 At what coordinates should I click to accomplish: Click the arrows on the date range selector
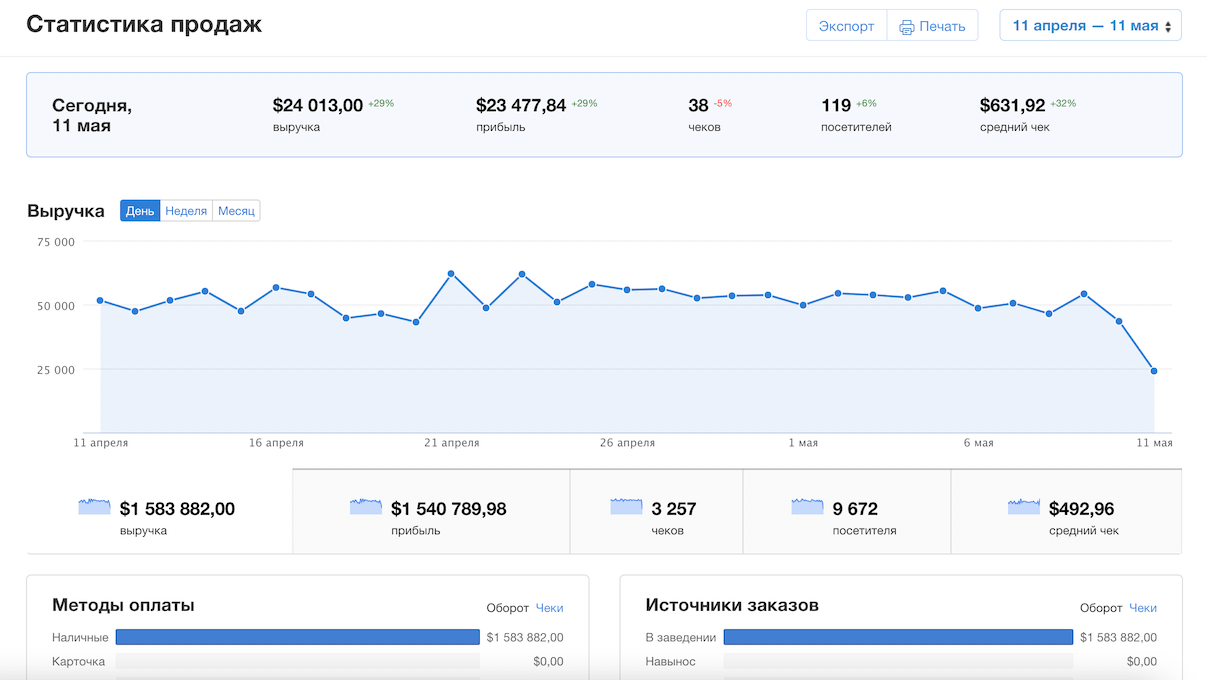pos(1168,27)
